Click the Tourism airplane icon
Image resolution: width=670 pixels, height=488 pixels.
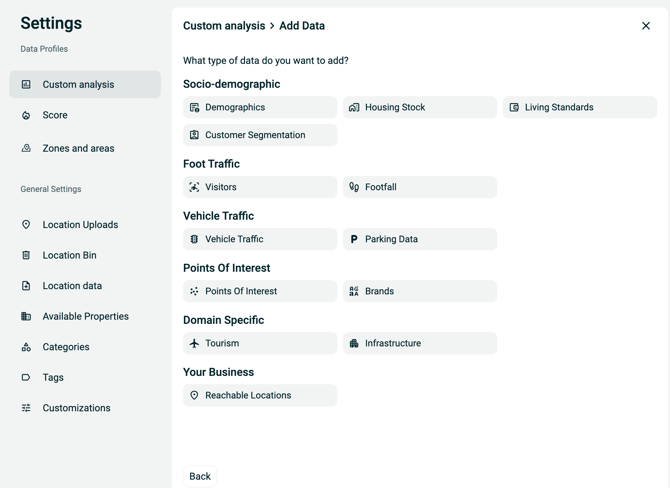(x=195, y=343)
